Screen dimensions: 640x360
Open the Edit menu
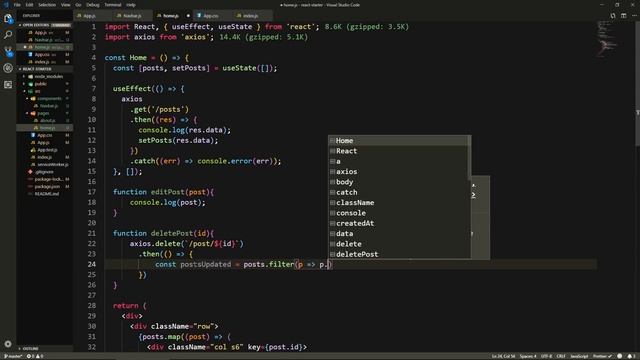29,5
